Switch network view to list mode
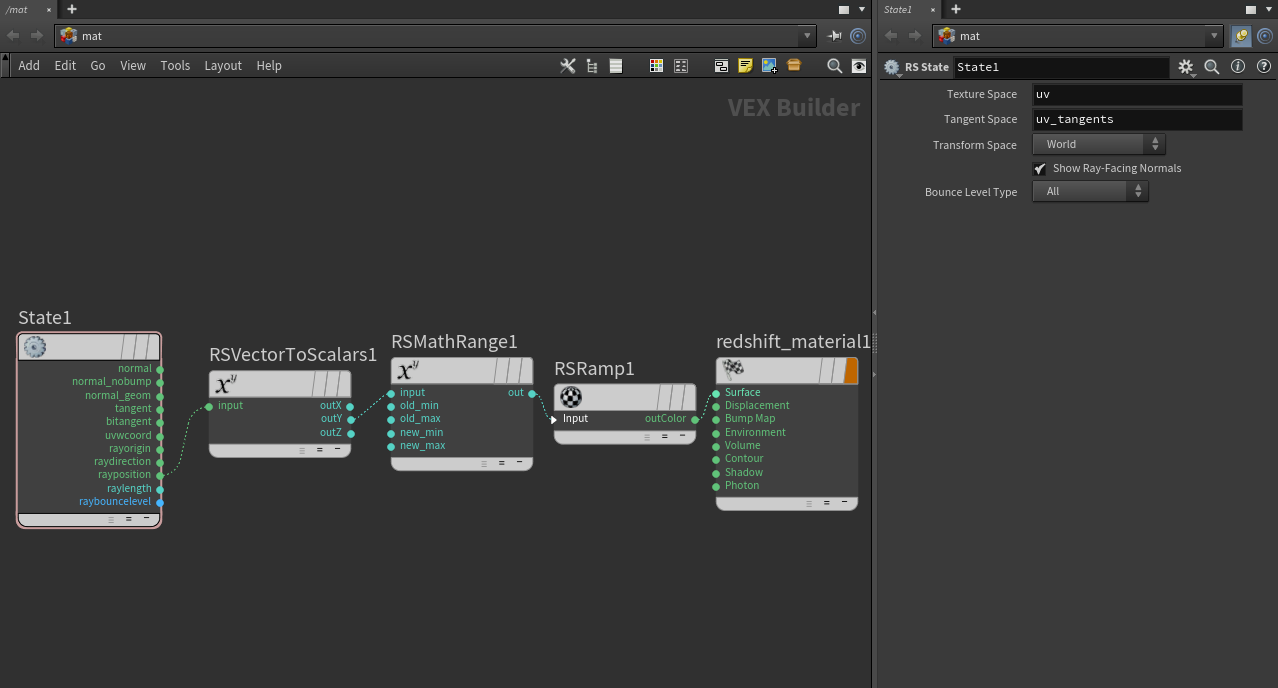The width and height of the screenshot is (1278, 688). point(616,66)
